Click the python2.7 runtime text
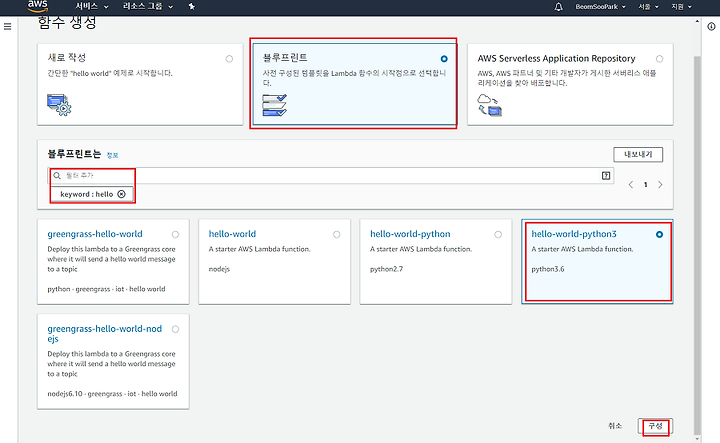The width and height of the screenshot is (720, 443). pos(387,269)
